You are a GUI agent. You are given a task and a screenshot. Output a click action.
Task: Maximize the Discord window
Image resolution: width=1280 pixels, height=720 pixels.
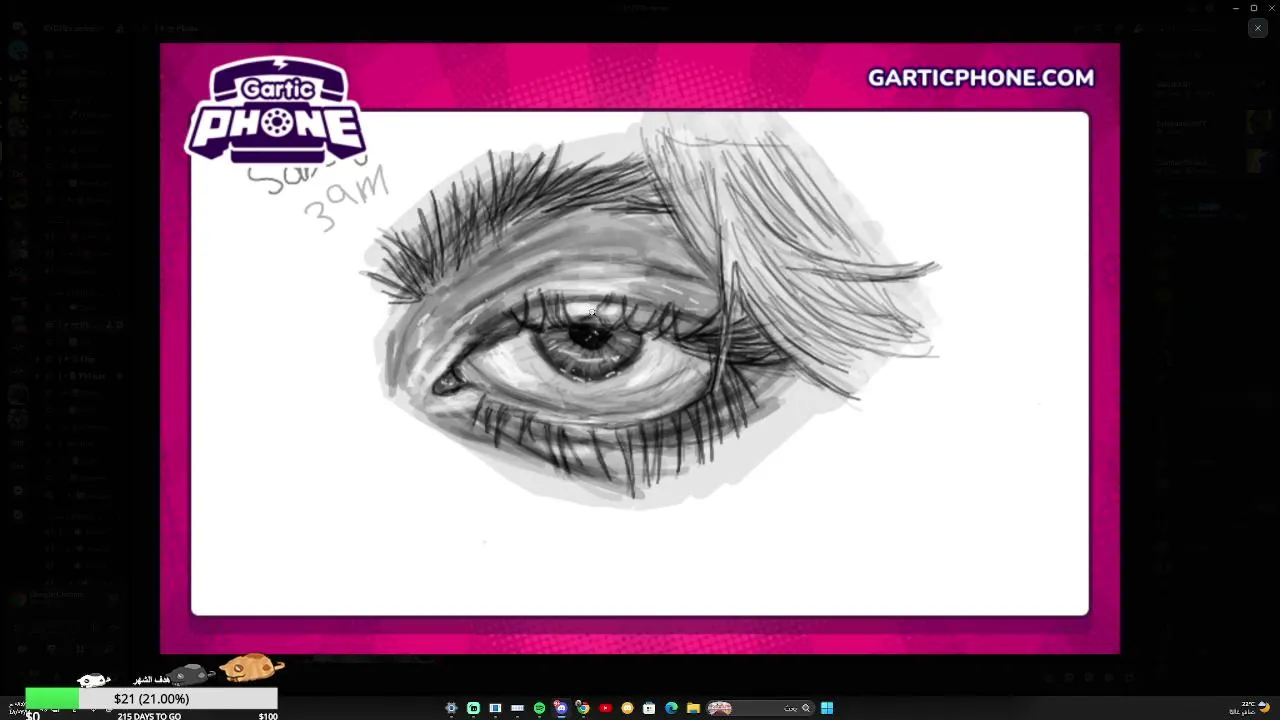[x=1254, y=8]
